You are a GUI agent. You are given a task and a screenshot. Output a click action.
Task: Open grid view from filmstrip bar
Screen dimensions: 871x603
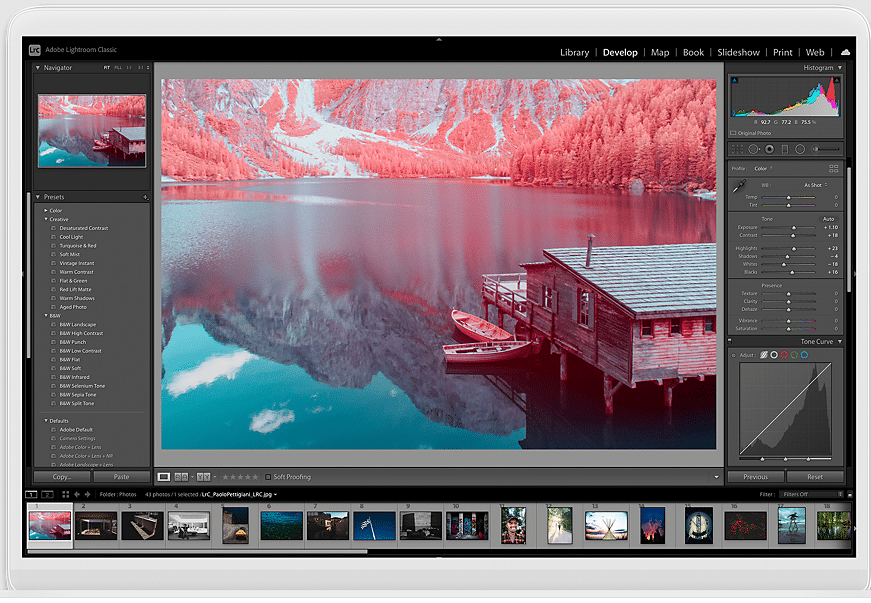[x=66, y=494]
